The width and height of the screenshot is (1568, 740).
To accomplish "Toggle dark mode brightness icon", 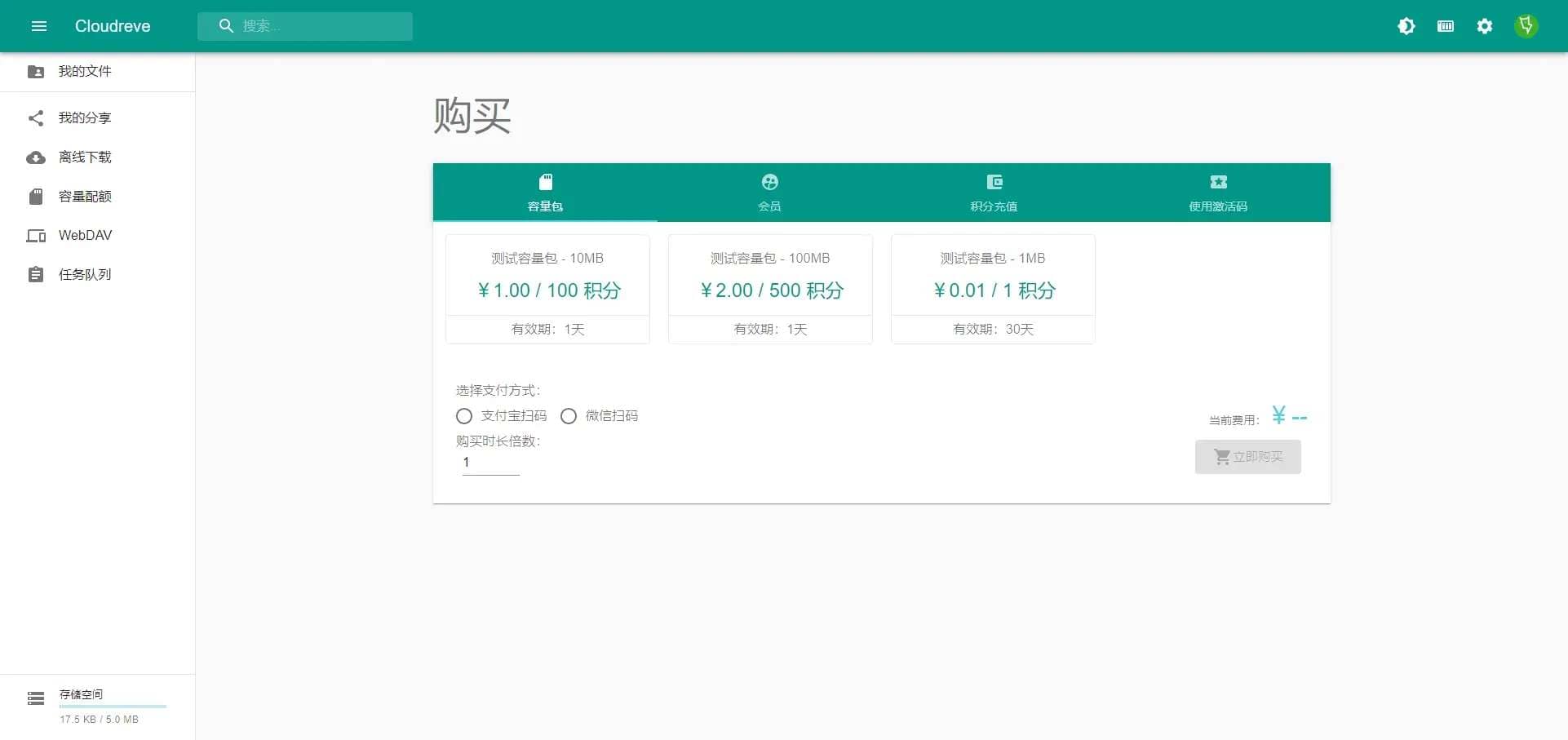I will [x=1406, y=26].
